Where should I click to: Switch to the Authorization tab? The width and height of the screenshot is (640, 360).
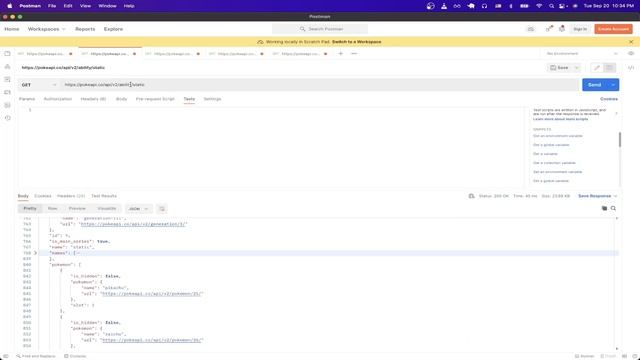coord(58,99)
